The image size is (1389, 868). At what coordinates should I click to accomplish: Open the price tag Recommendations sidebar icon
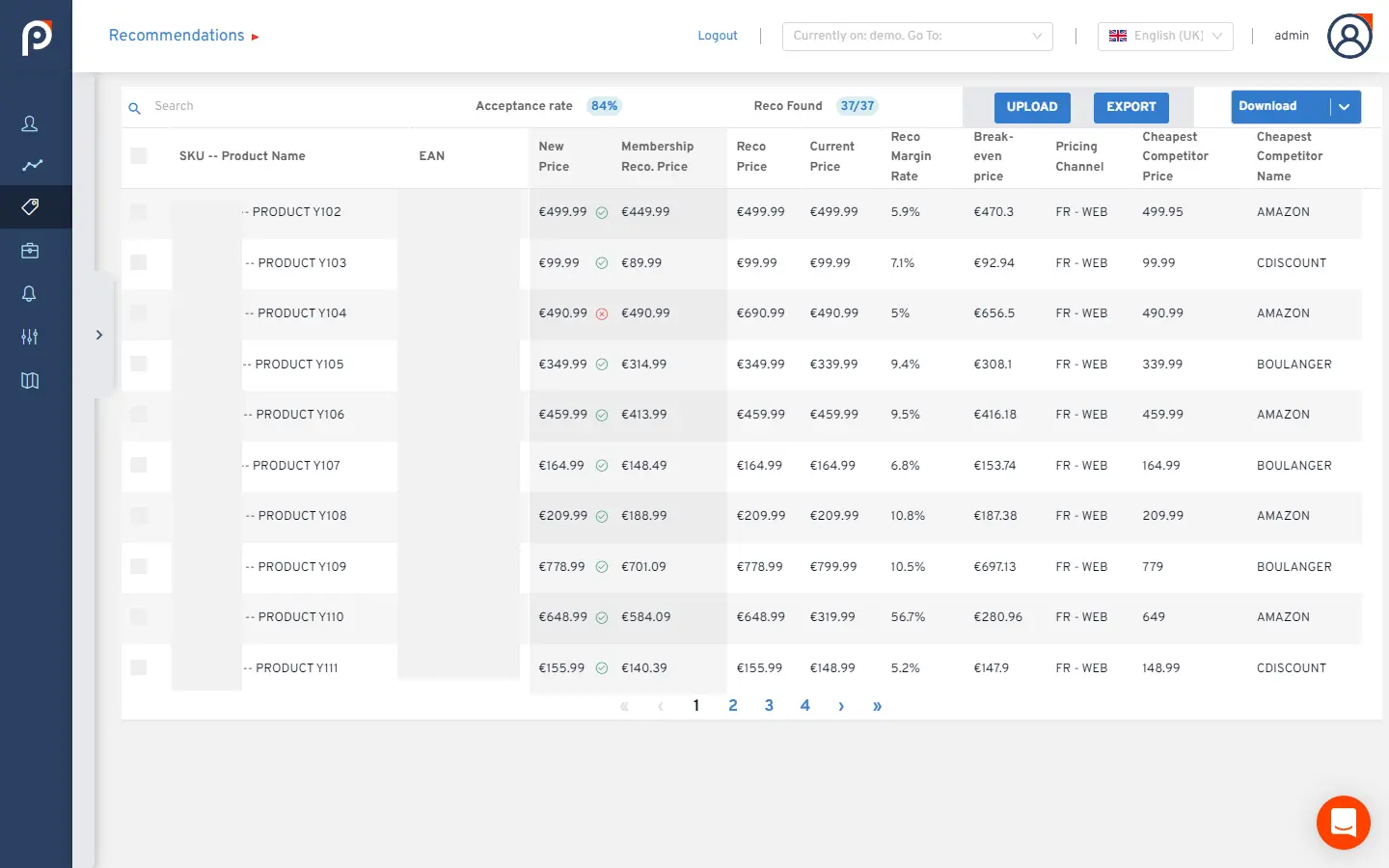(32, 206)
